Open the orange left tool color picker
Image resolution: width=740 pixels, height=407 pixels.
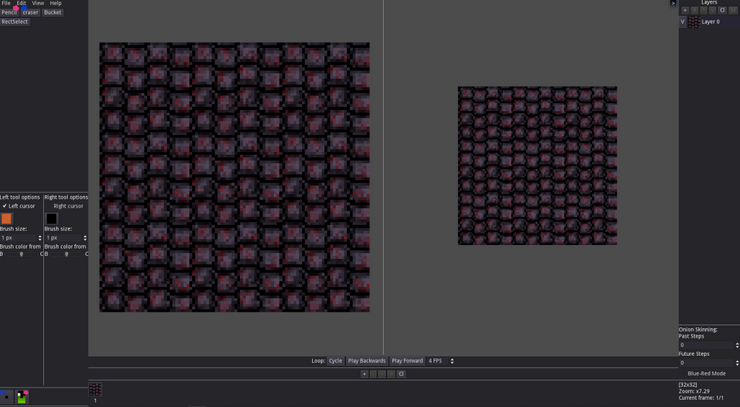click(x=6, y=218)
